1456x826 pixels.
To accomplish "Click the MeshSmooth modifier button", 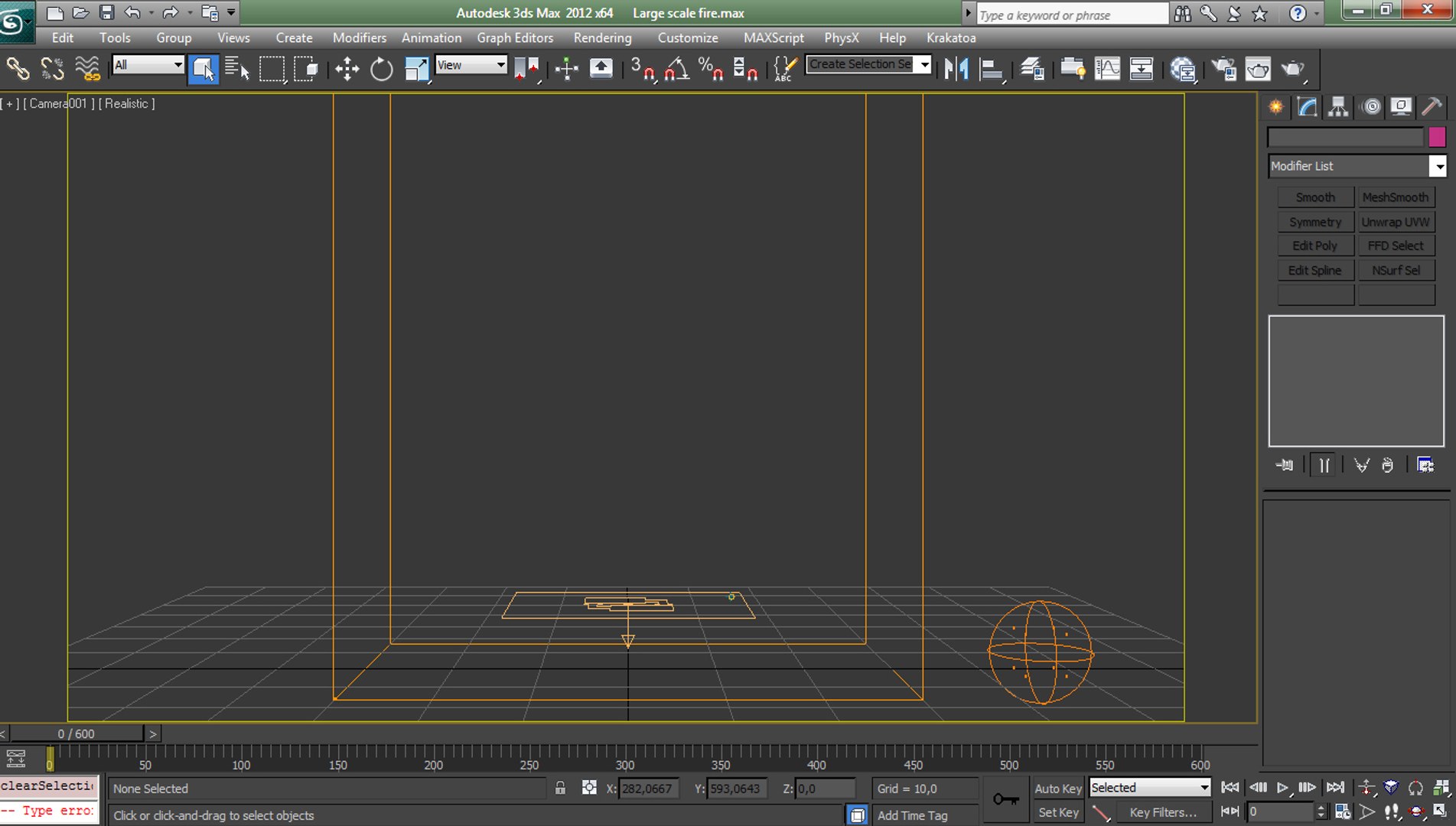I will pos(1396,197).
